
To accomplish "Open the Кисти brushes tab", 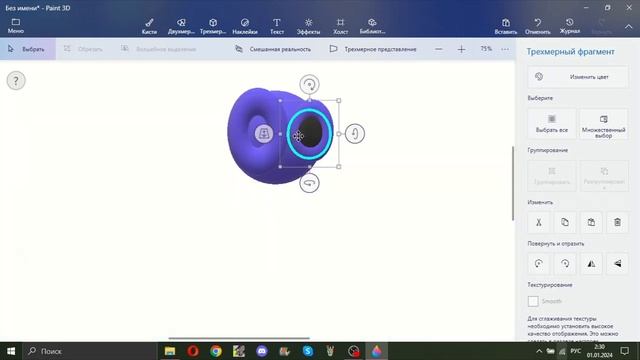I will coord(149,26).
